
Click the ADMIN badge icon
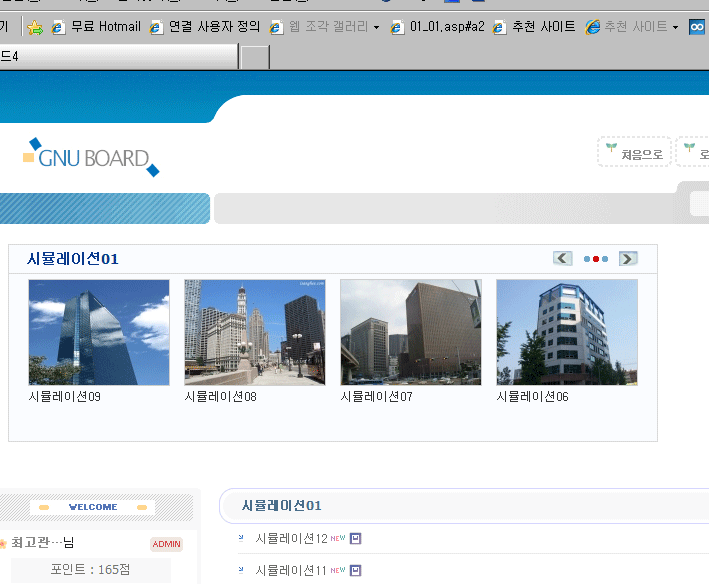(x=166, y=544)
